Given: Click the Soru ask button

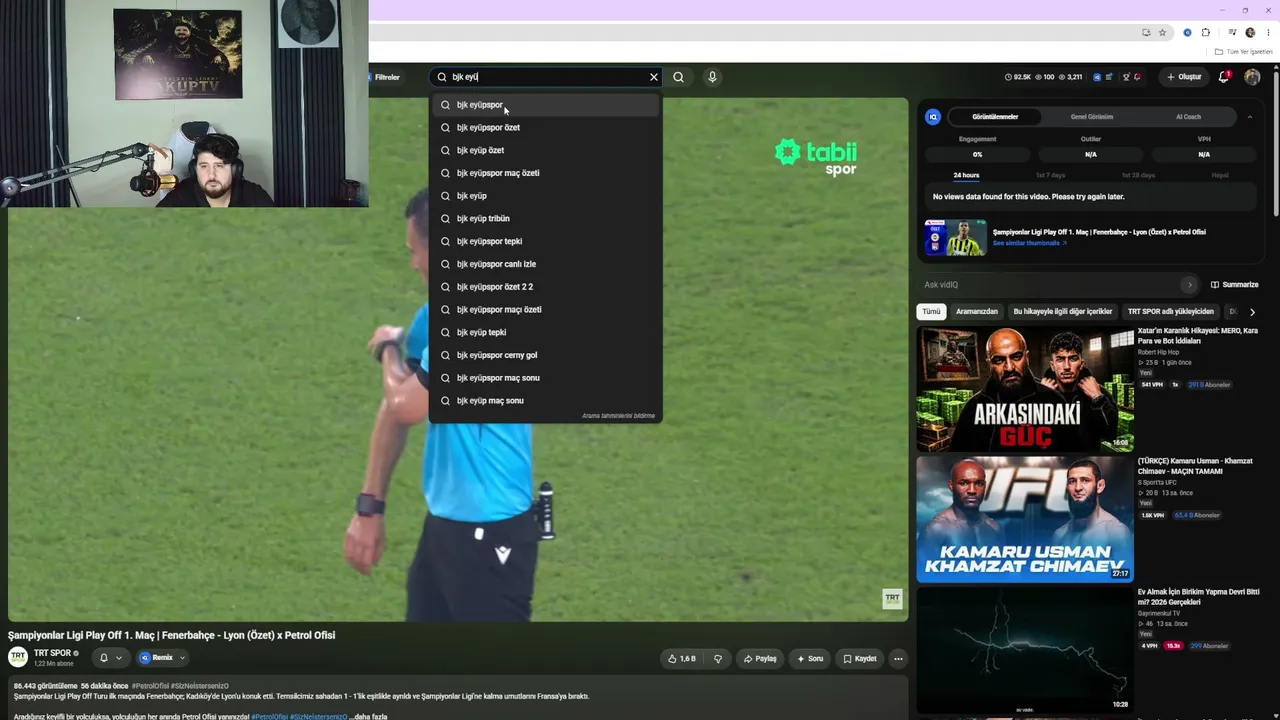Looking at the screenshot, I should pos(810,659).
